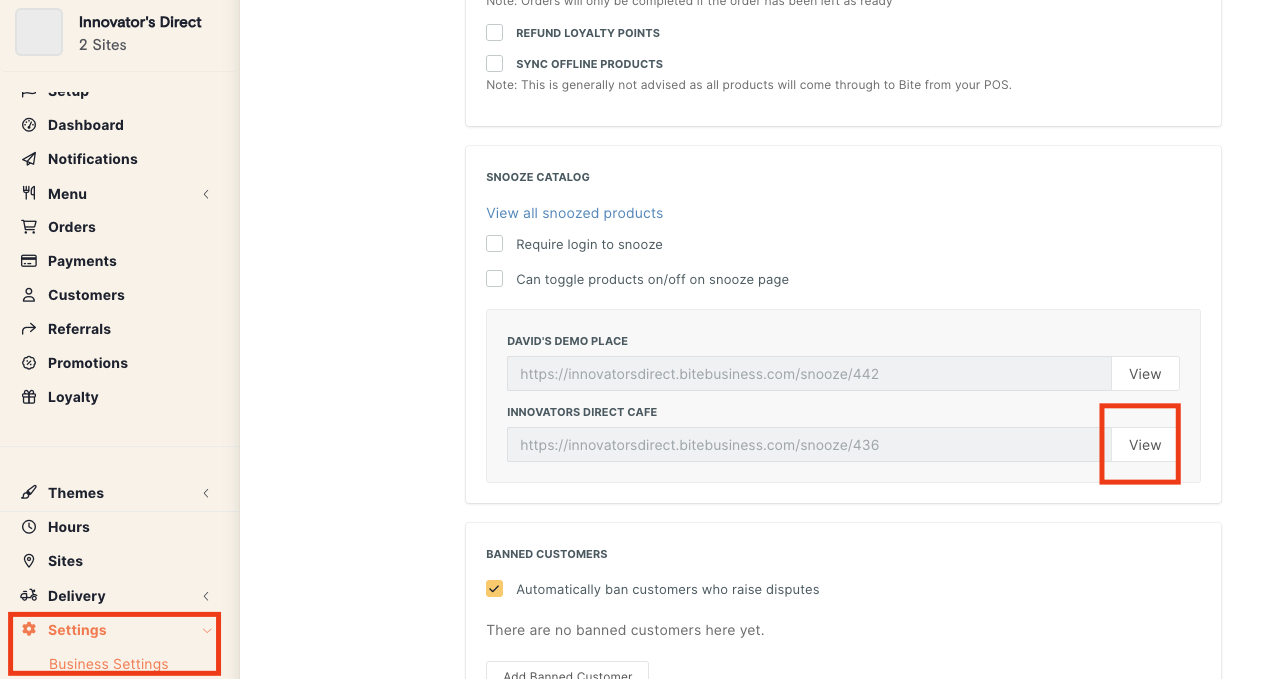Click the Dashboard gauge icon in sidebar
The height and width of the screenshot is (679, 1287).
[x=29, y=125]
